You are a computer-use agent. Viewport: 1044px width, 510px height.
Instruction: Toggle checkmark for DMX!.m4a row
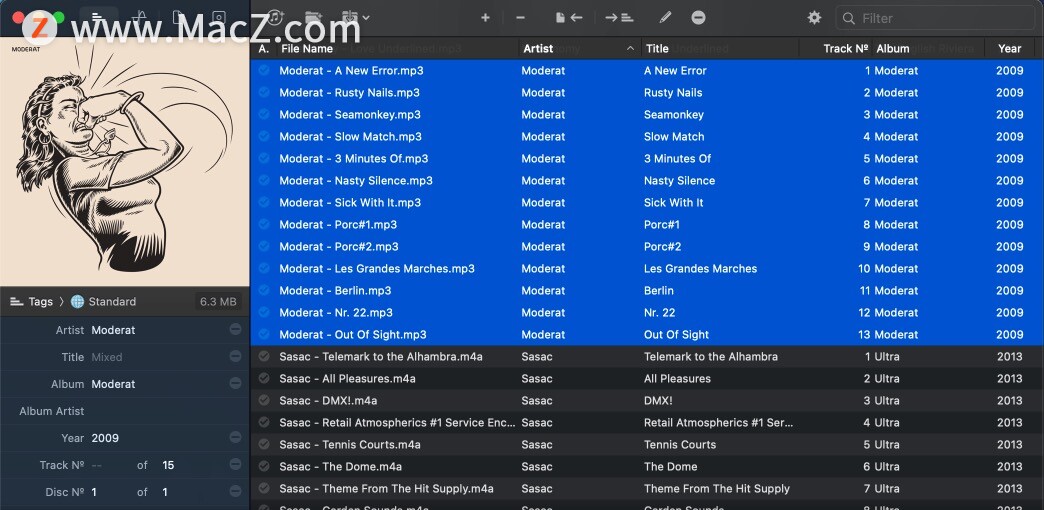coord(264,400)
